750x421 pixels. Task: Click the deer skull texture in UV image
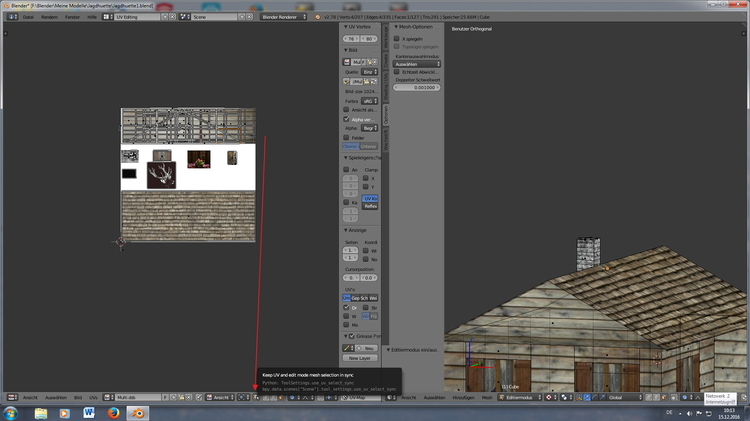162,175
